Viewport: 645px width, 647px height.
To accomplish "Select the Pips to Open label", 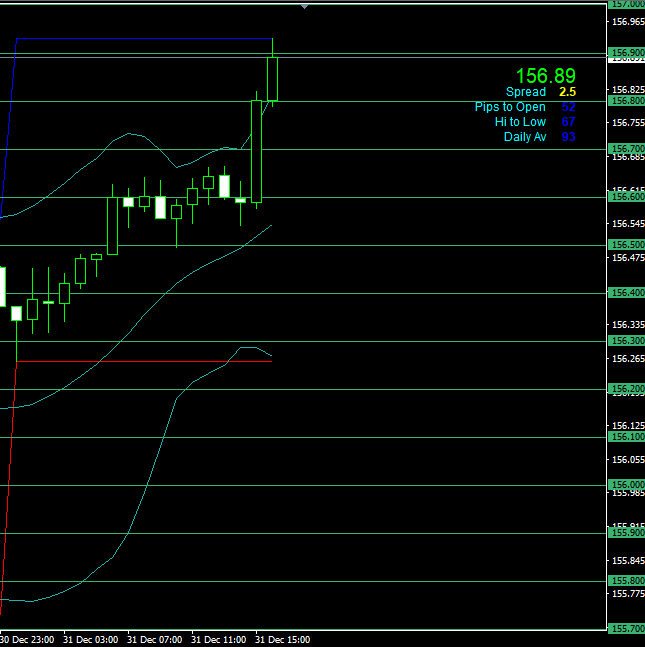I will [x=510, y=107].
